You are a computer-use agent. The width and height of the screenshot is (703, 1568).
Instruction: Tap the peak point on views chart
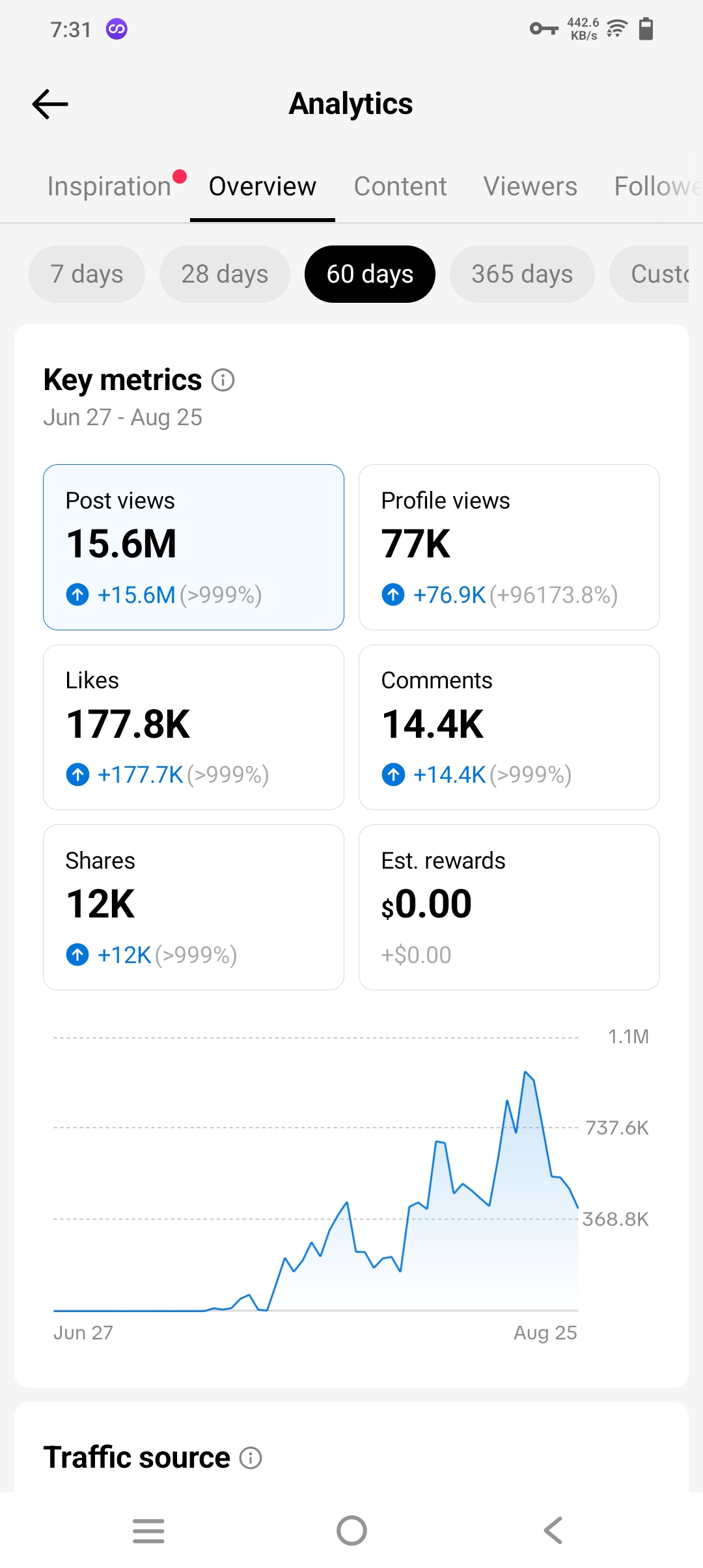tap(525, 1071)
